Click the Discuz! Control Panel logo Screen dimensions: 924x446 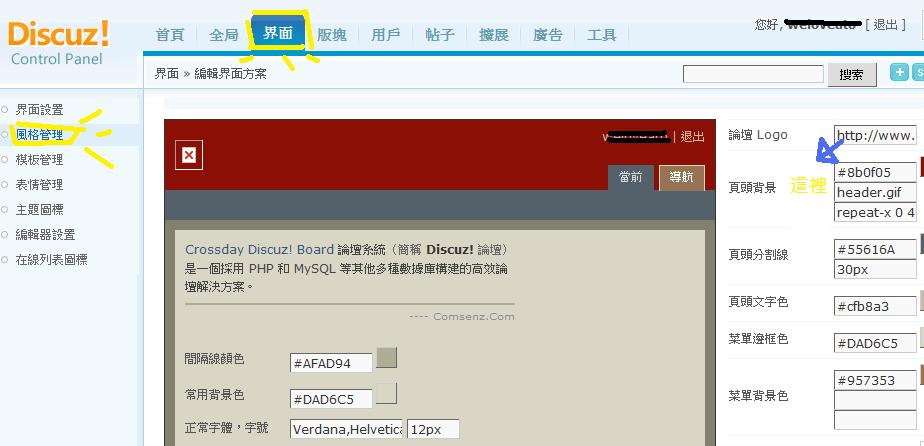58,43
